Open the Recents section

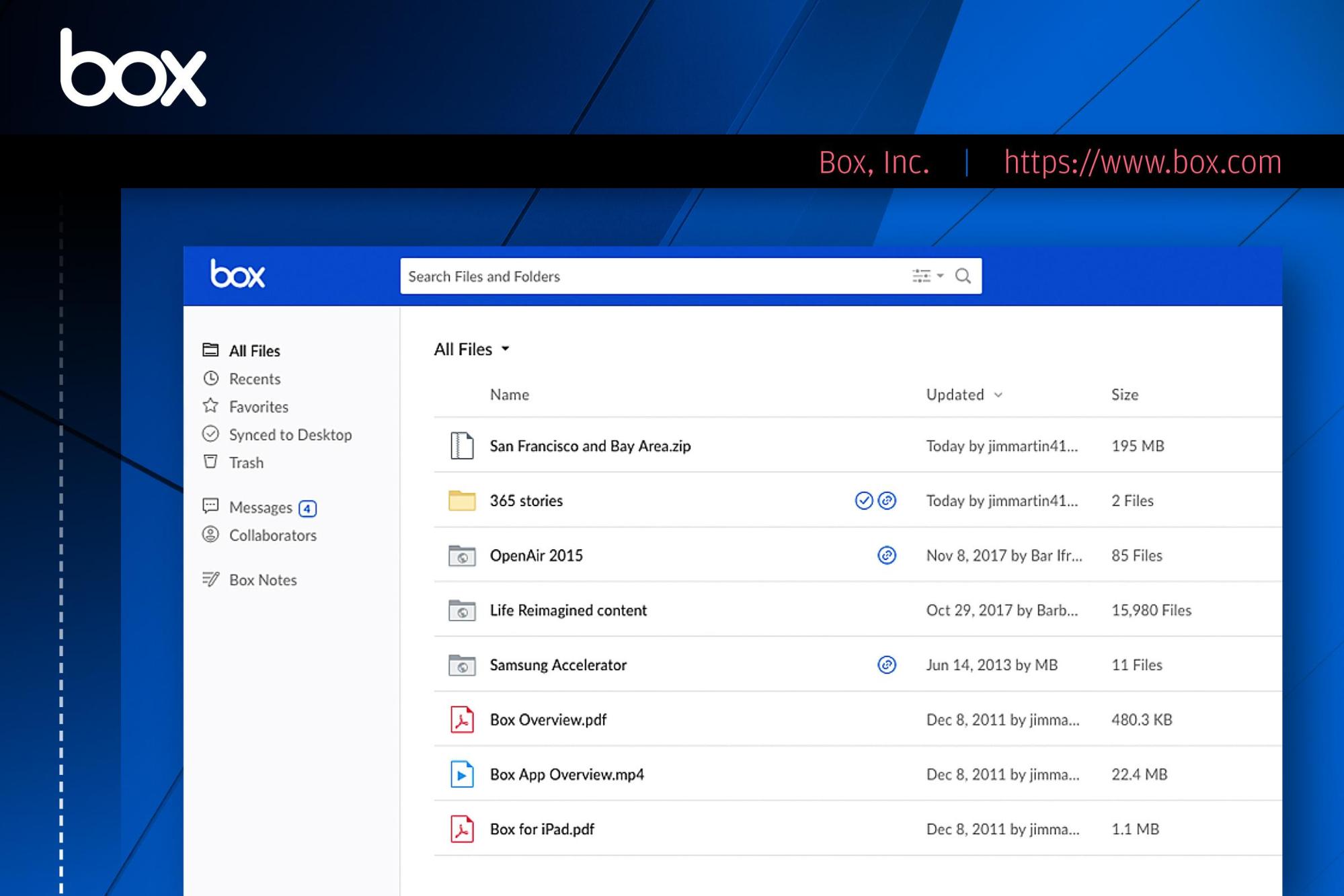point(255,378)
